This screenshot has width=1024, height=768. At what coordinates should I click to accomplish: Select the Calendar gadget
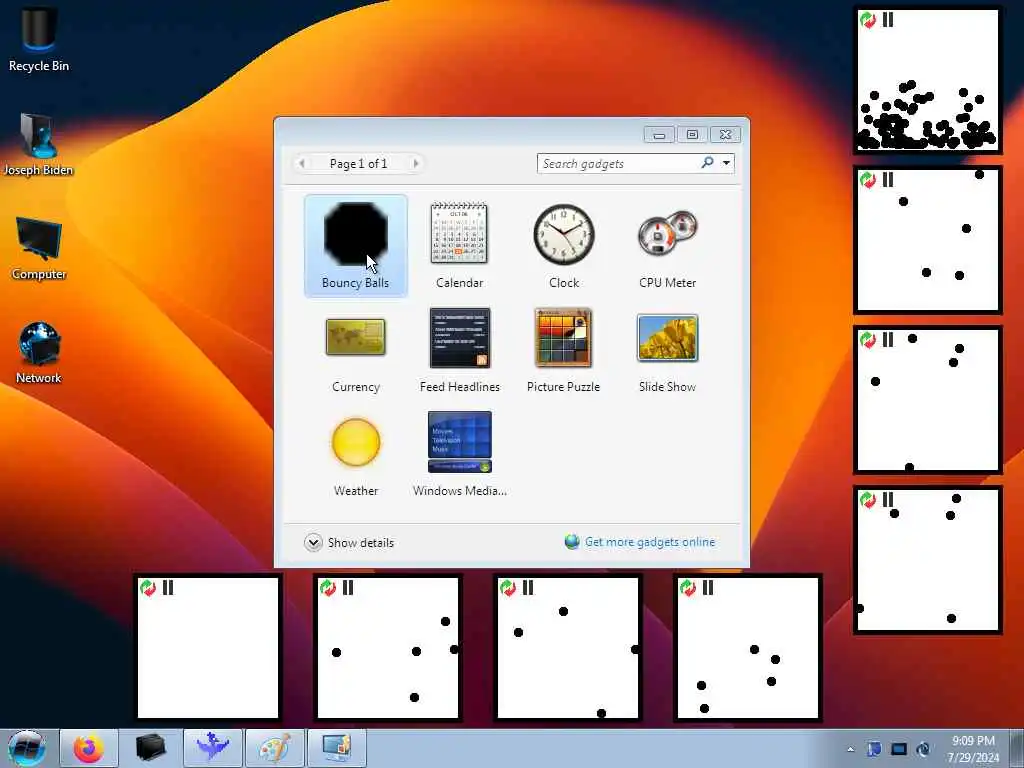459,246
